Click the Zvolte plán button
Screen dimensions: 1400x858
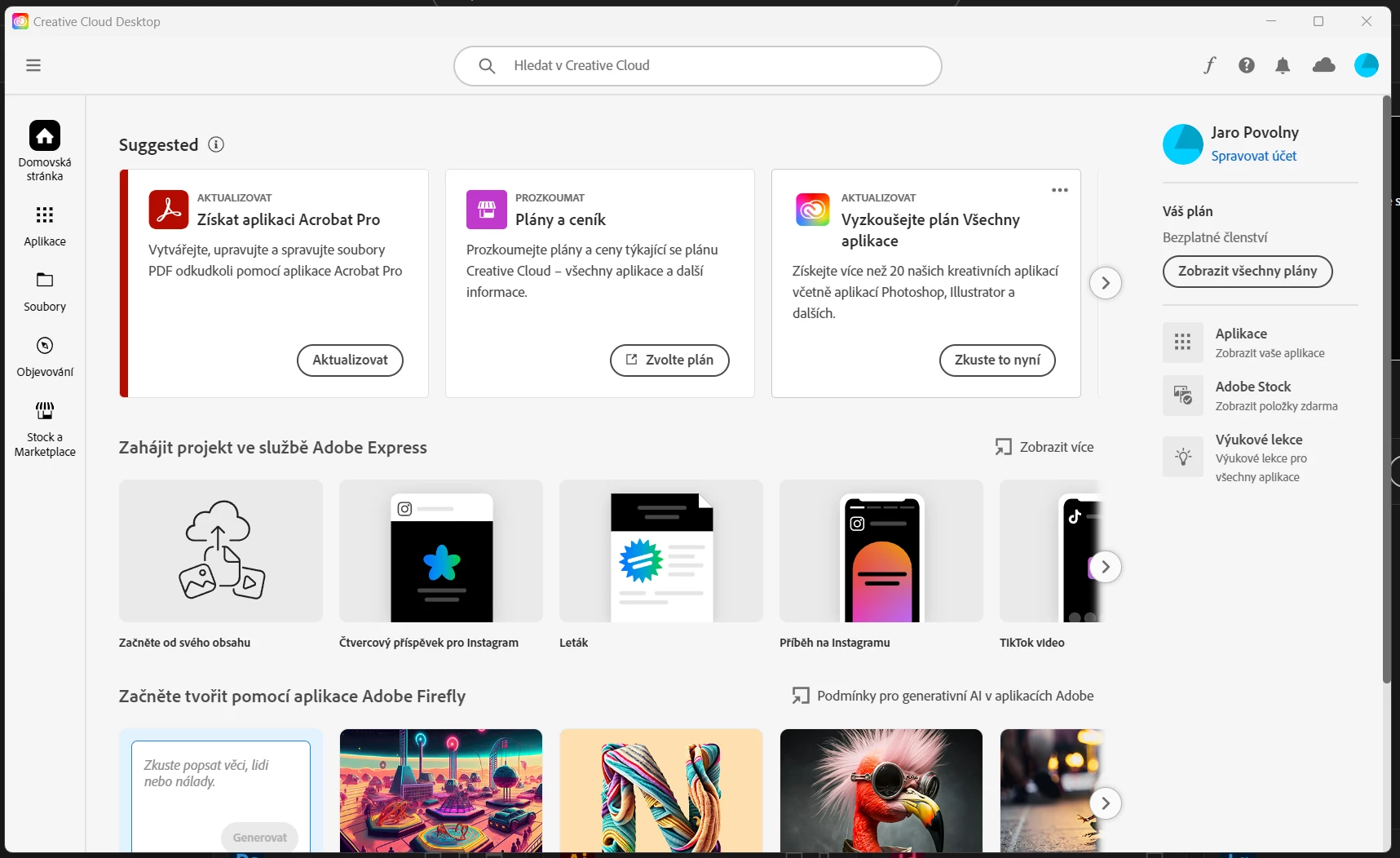point(669,360)
